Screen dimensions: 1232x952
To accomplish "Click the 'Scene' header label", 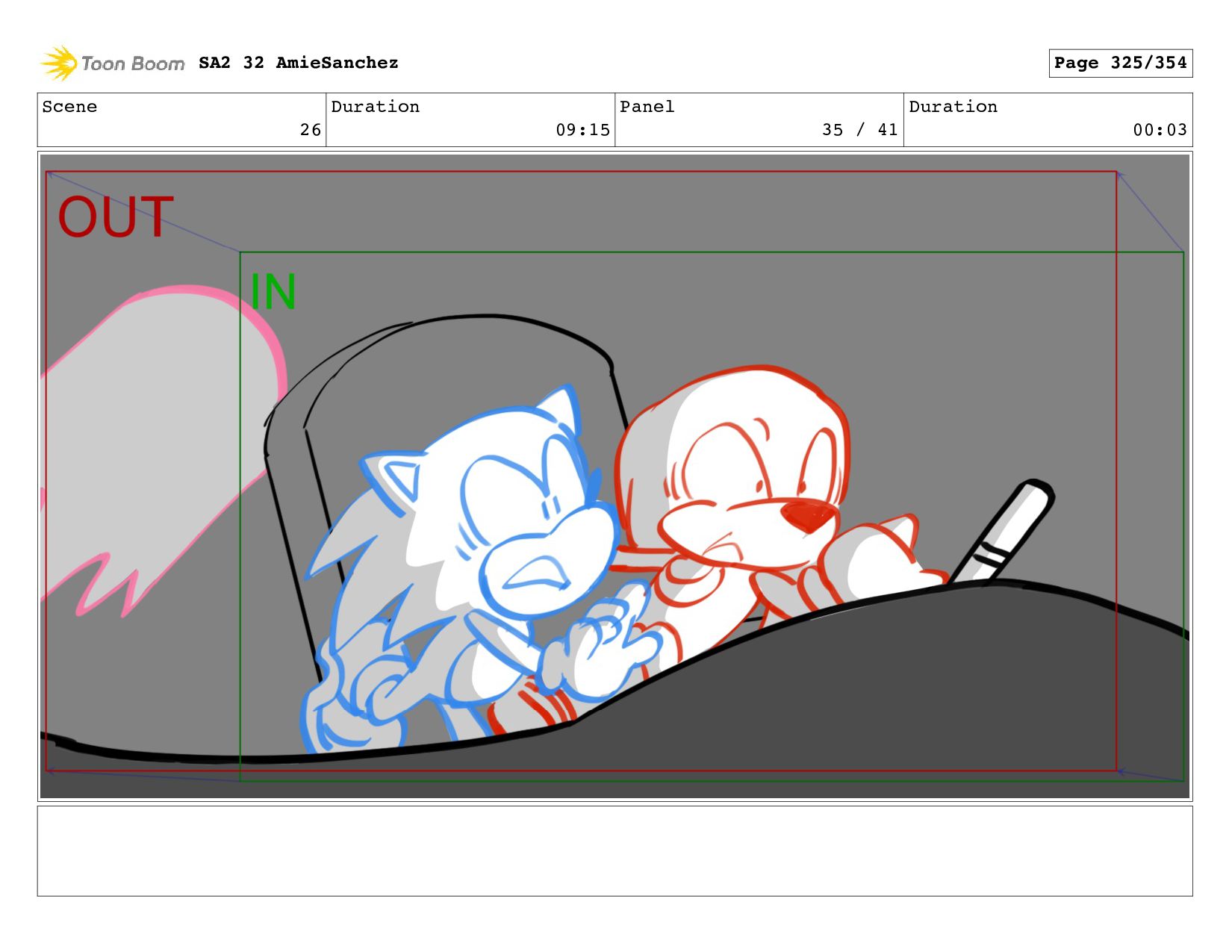I will (x=69, y=107).
